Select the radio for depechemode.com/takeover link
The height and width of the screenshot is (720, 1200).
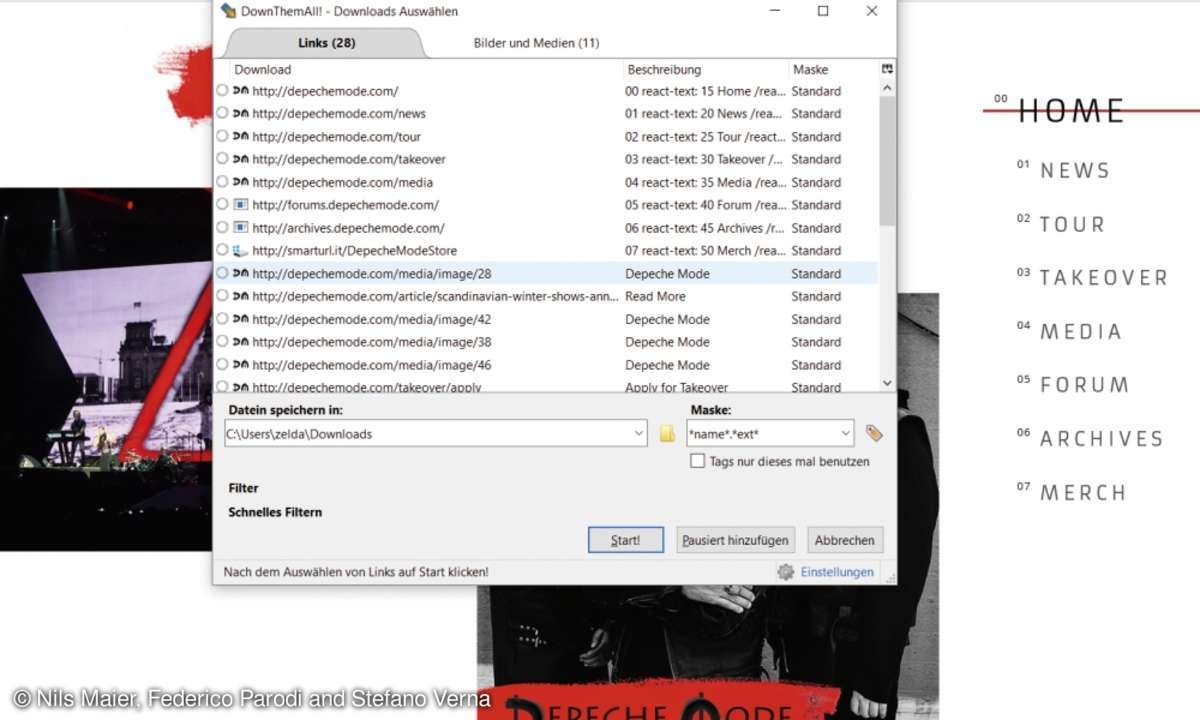[222, 159]
